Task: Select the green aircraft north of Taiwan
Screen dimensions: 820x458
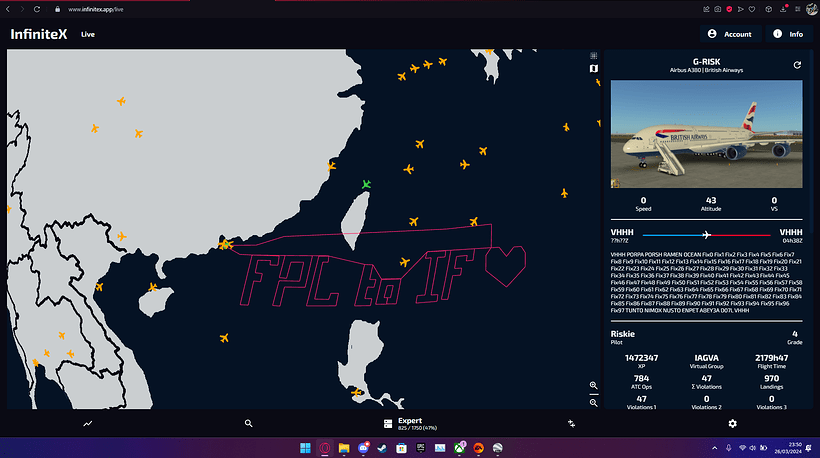Action: click(x=366, y=184)
